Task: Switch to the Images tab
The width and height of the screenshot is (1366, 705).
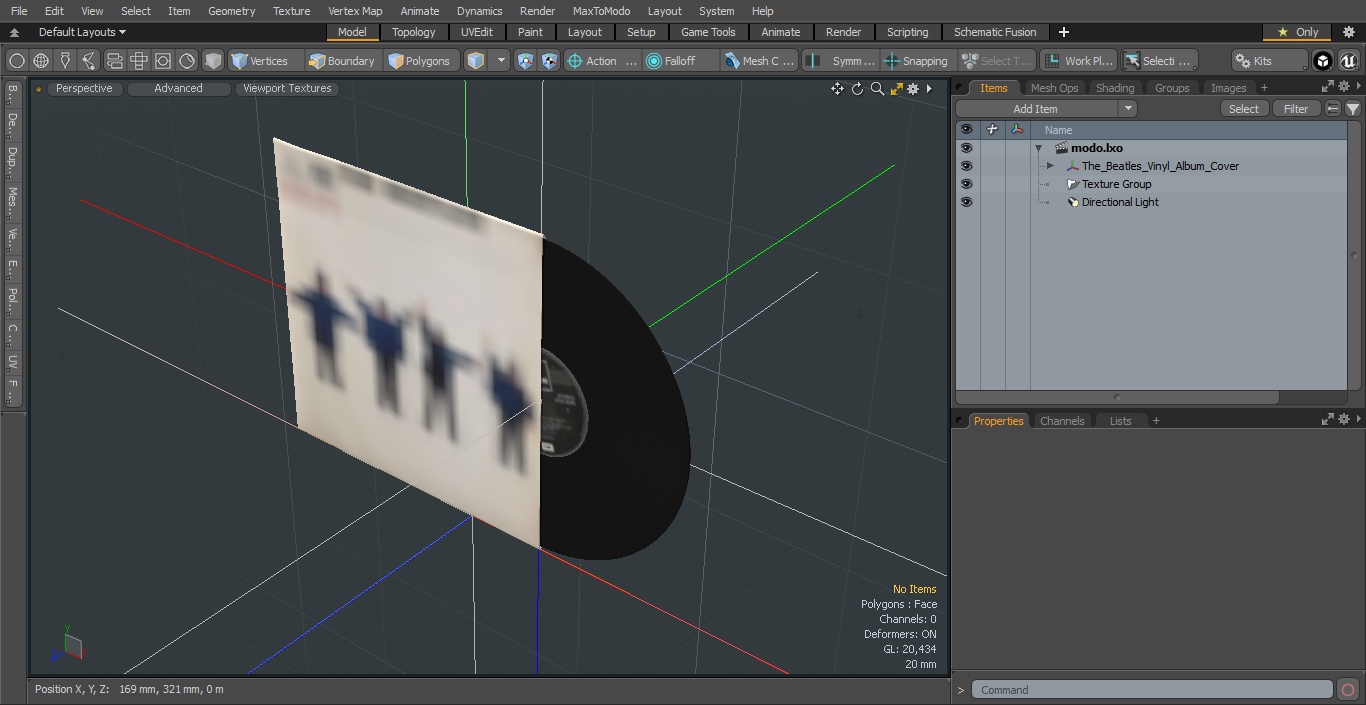Action: (1228, 88)
